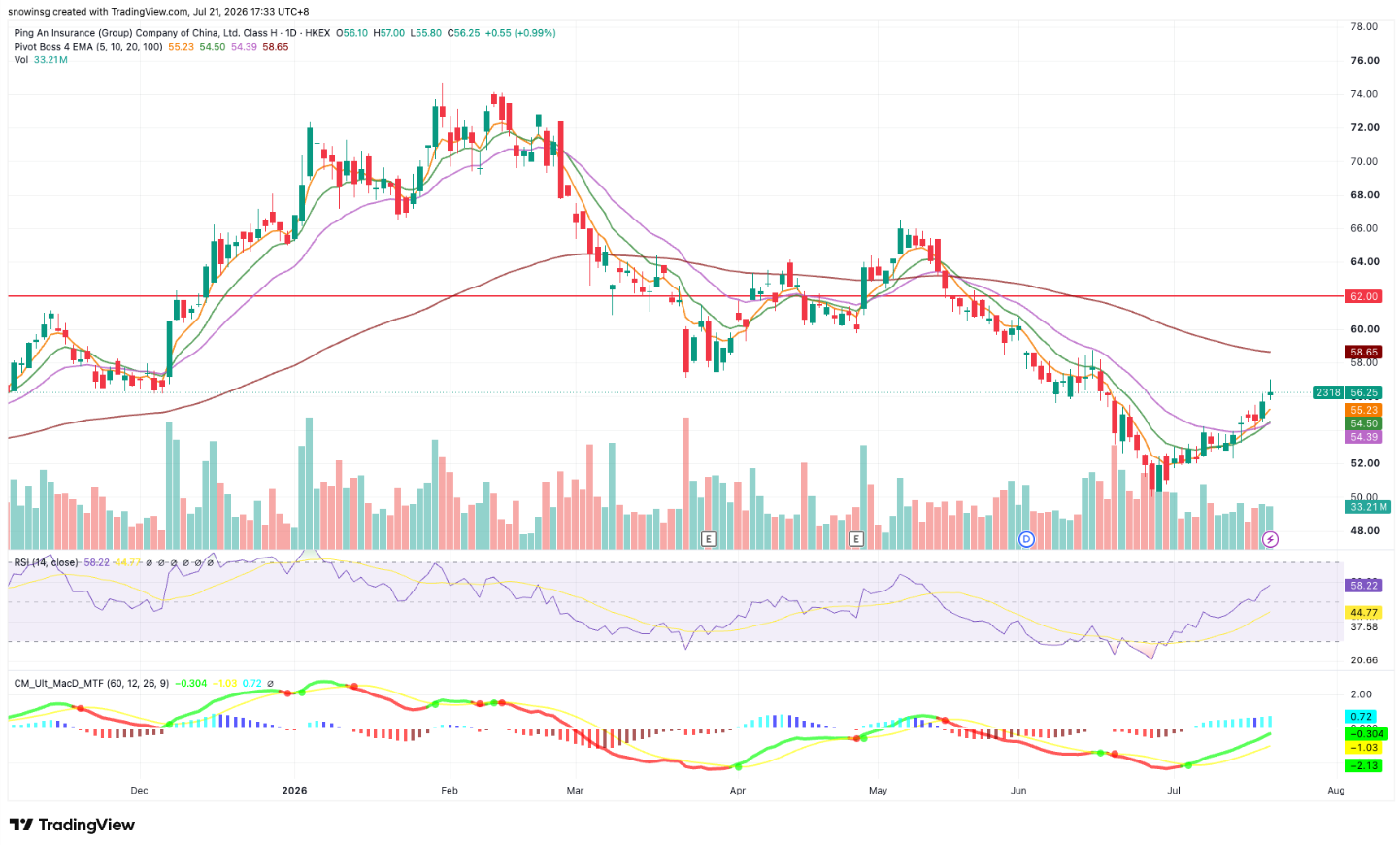Click the purple lightning marker on latest bar
1400x845 pixels.
[x=1270, y=538]
